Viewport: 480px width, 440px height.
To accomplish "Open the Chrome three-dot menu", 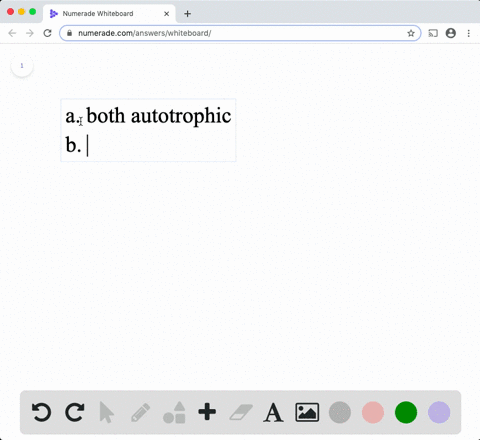I will tap(469, 33).
